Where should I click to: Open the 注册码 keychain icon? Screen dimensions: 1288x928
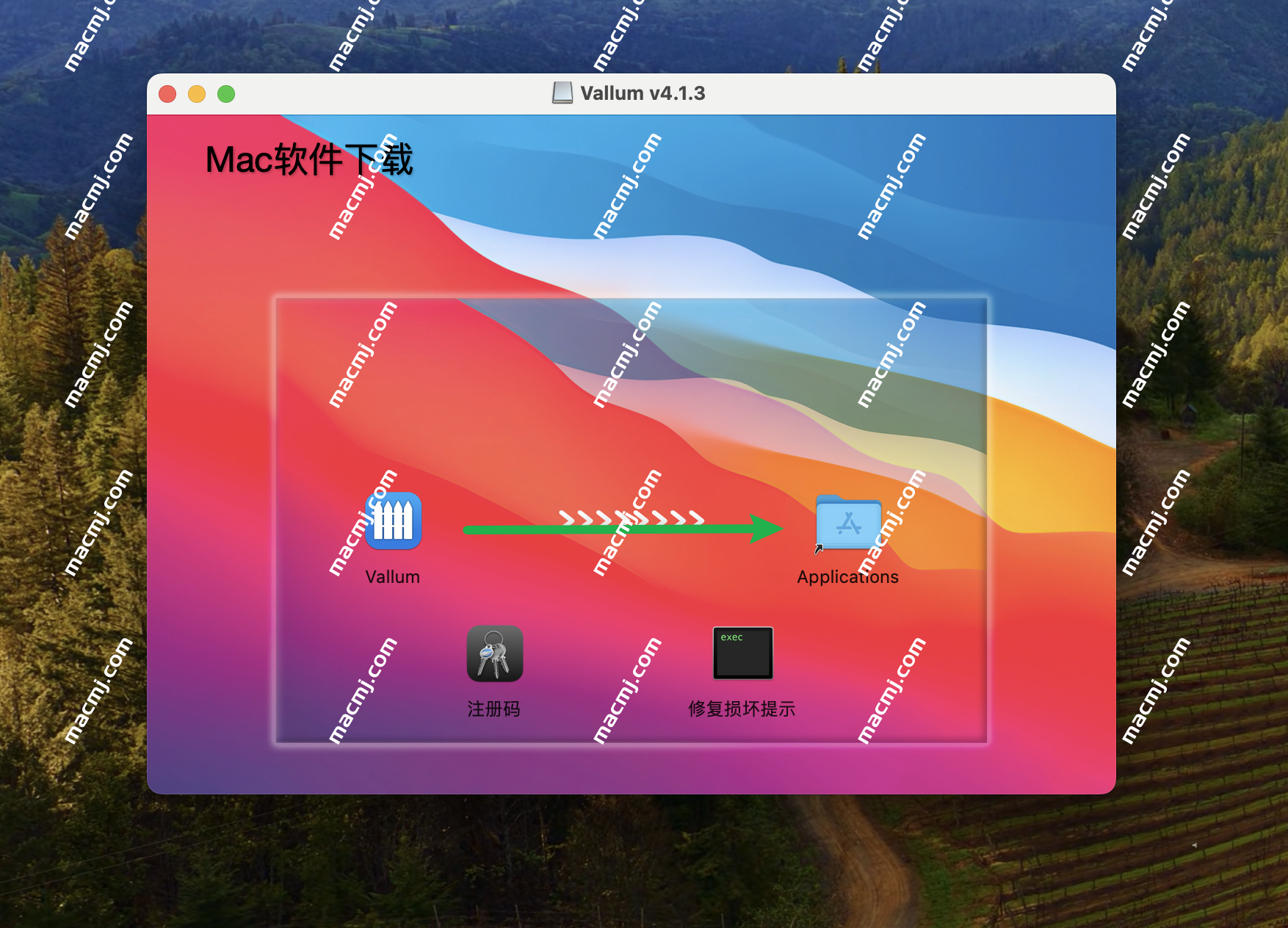[495, 653]
